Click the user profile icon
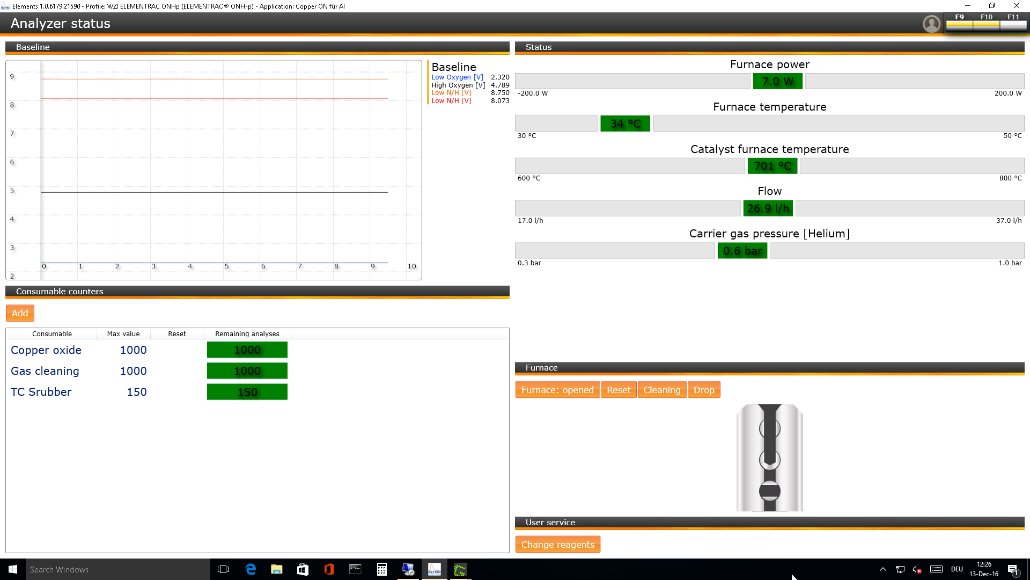This screenshot has width=1030, height=580. 931,24
